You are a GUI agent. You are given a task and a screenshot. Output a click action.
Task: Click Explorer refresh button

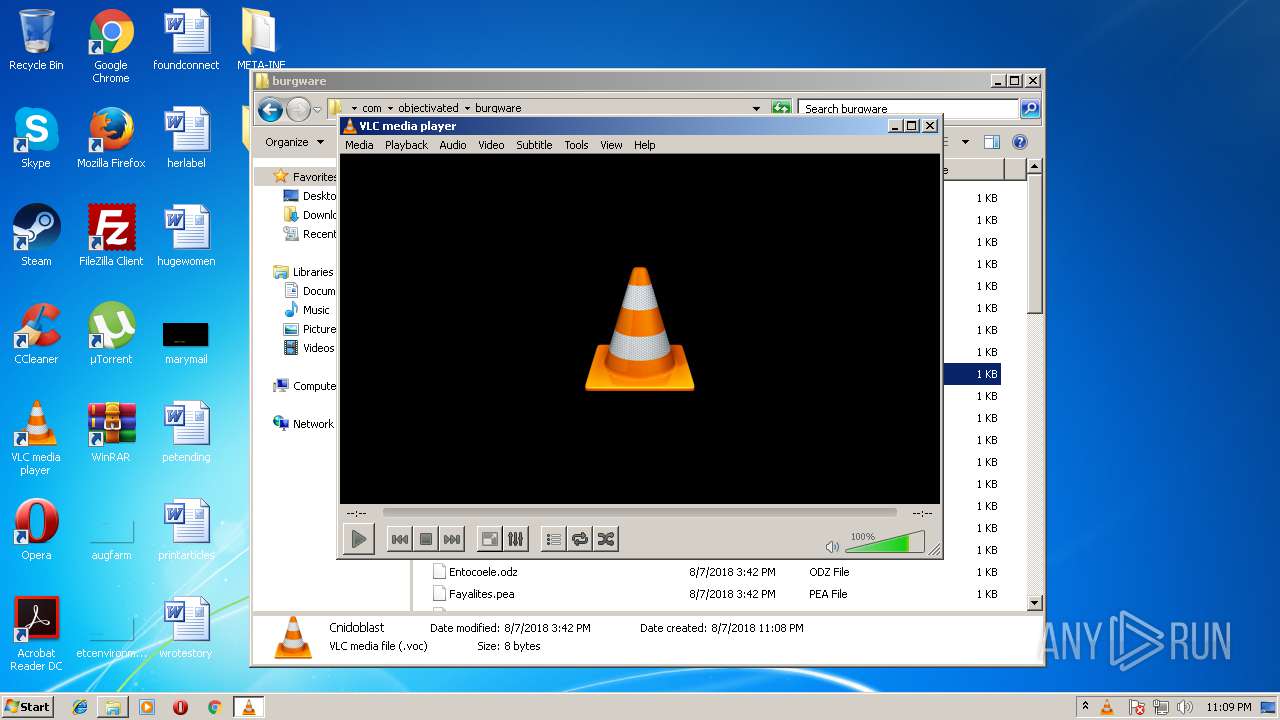pyautogui.click(x=781, y=108)
